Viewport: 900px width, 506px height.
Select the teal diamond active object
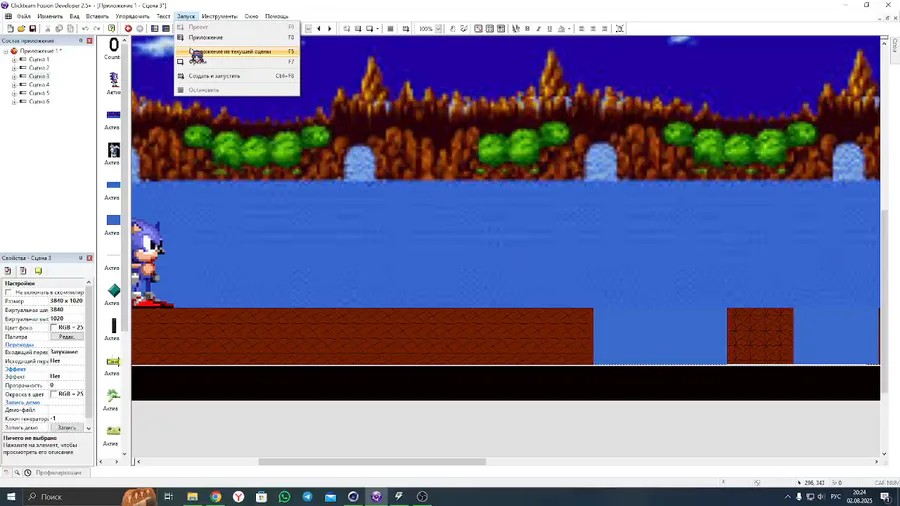[114, 290]
